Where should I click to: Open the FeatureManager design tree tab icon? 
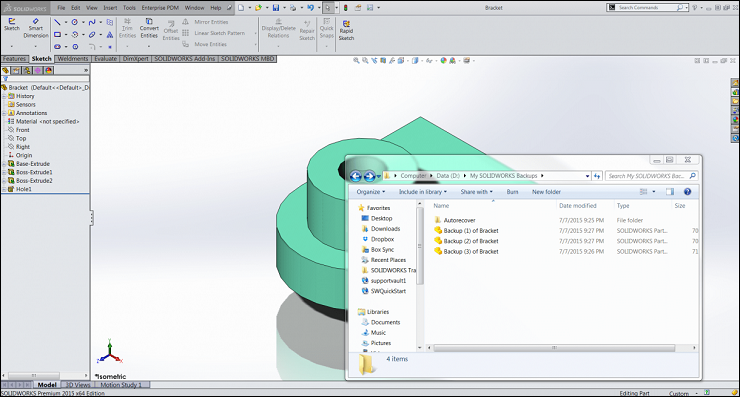(x=6, y=70)
